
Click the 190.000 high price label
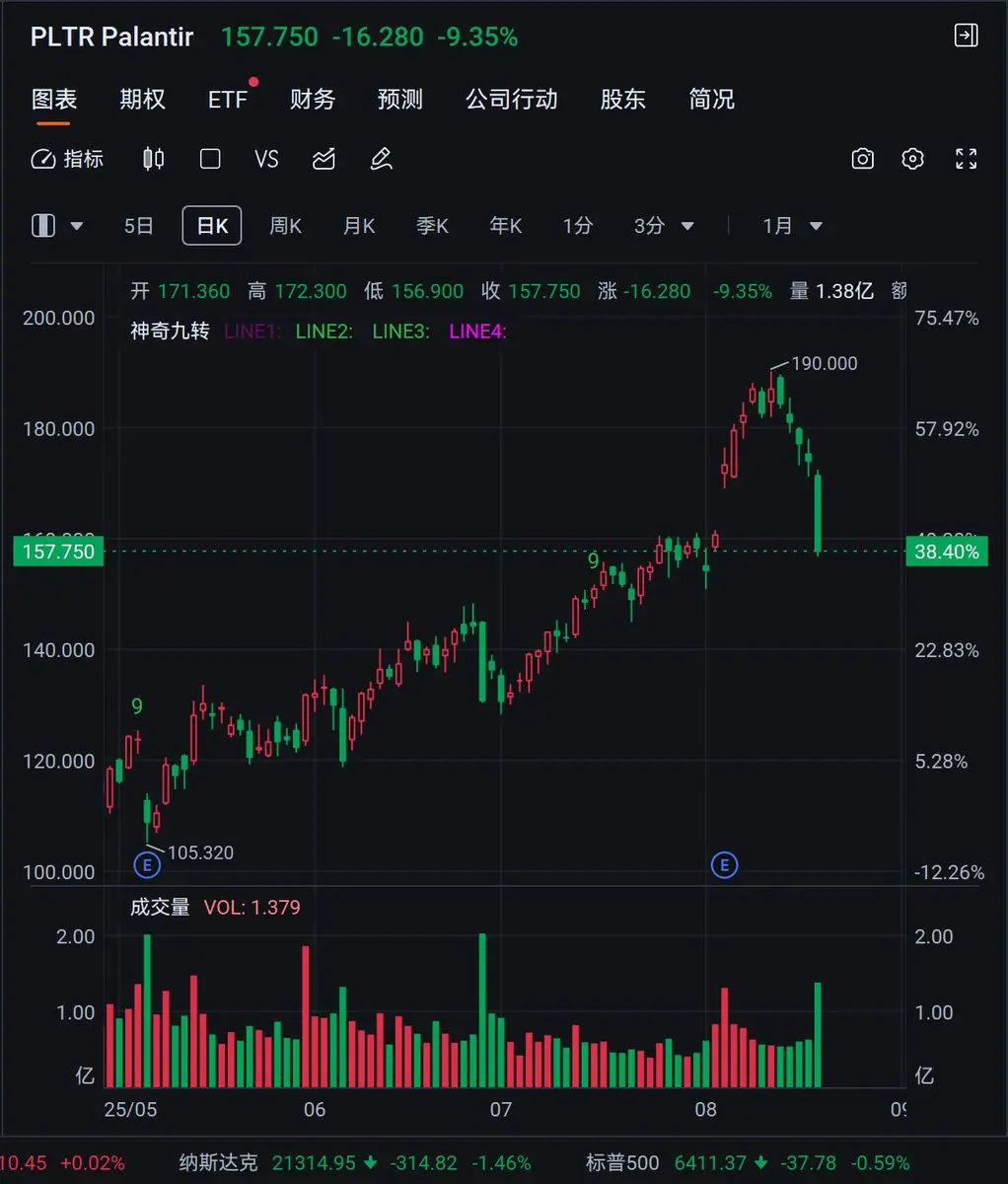[x=825, y=363]
